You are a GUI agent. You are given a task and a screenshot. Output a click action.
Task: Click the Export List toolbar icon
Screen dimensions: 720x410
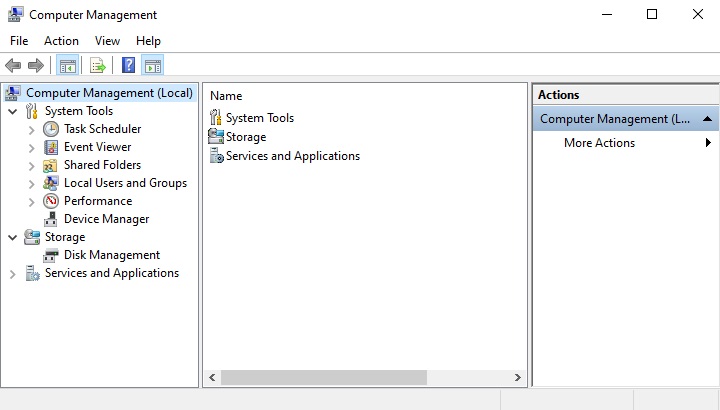97,66
